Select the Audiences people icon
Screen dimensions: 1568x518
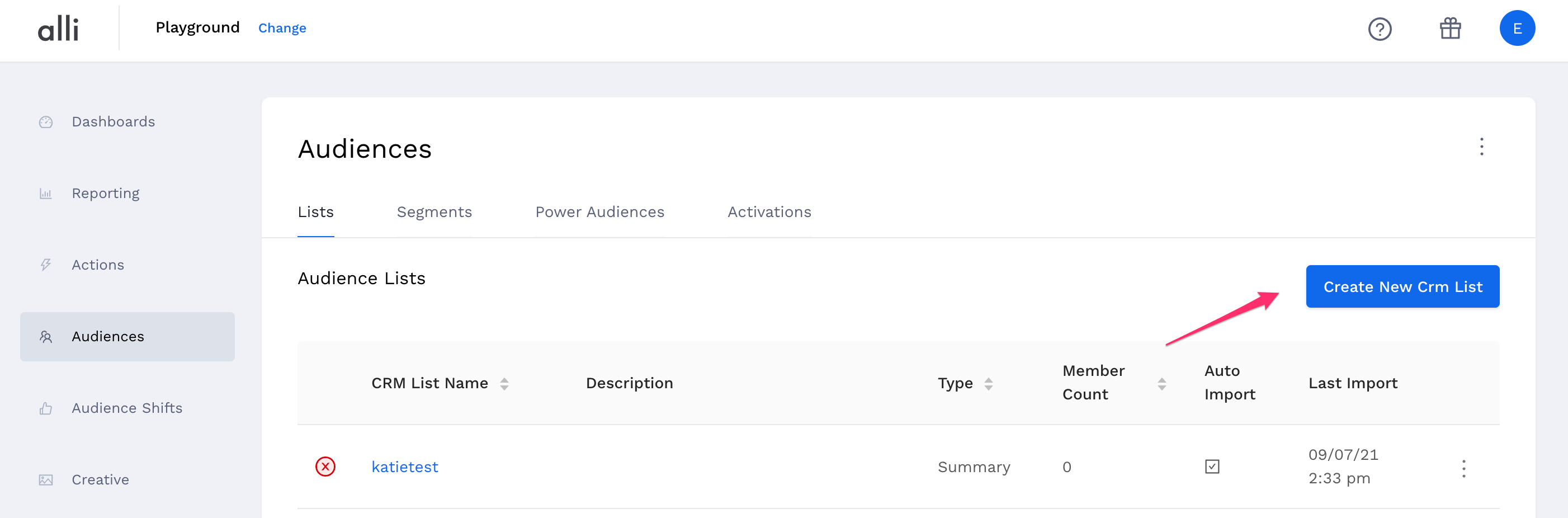point(46,336)
